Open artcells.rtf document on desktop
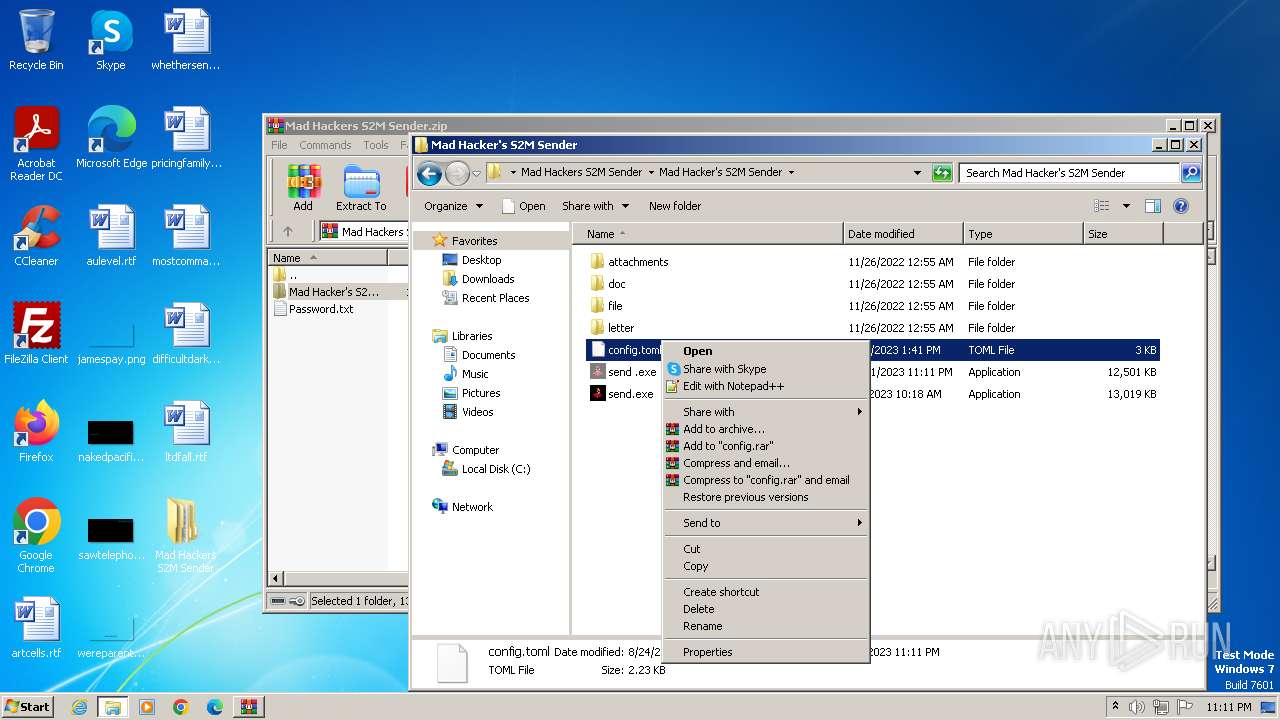Viewport: 1280px width, 720px height. (x=36, y=628)
